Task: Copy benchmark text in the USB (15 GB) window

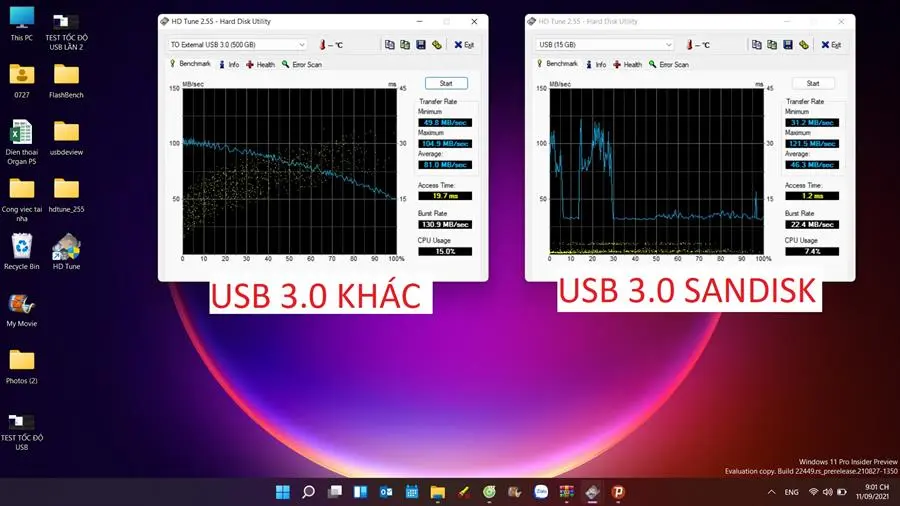Action: [x=757, y=45]
